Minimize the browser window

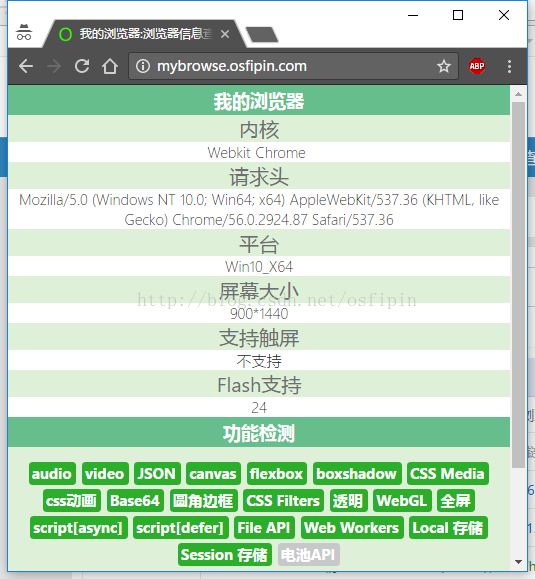tap(413, 15)
